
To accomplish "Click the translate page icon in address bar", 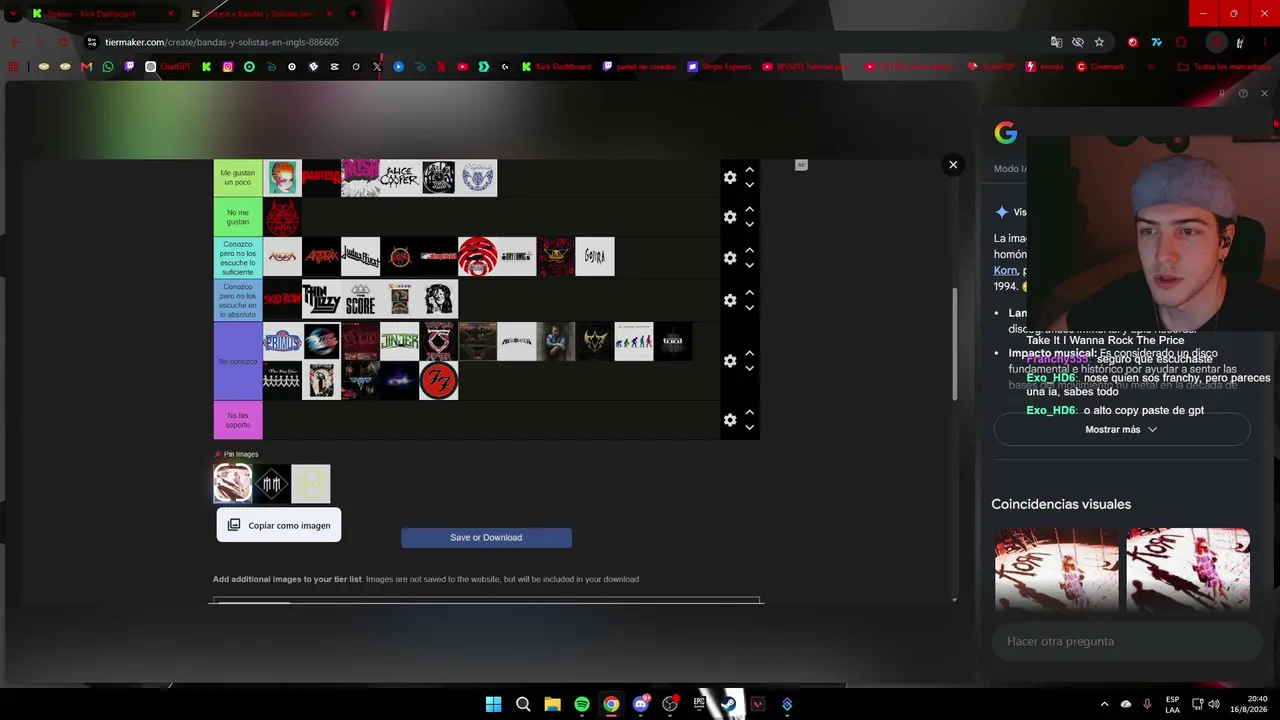I will (x=1056, y=42).
